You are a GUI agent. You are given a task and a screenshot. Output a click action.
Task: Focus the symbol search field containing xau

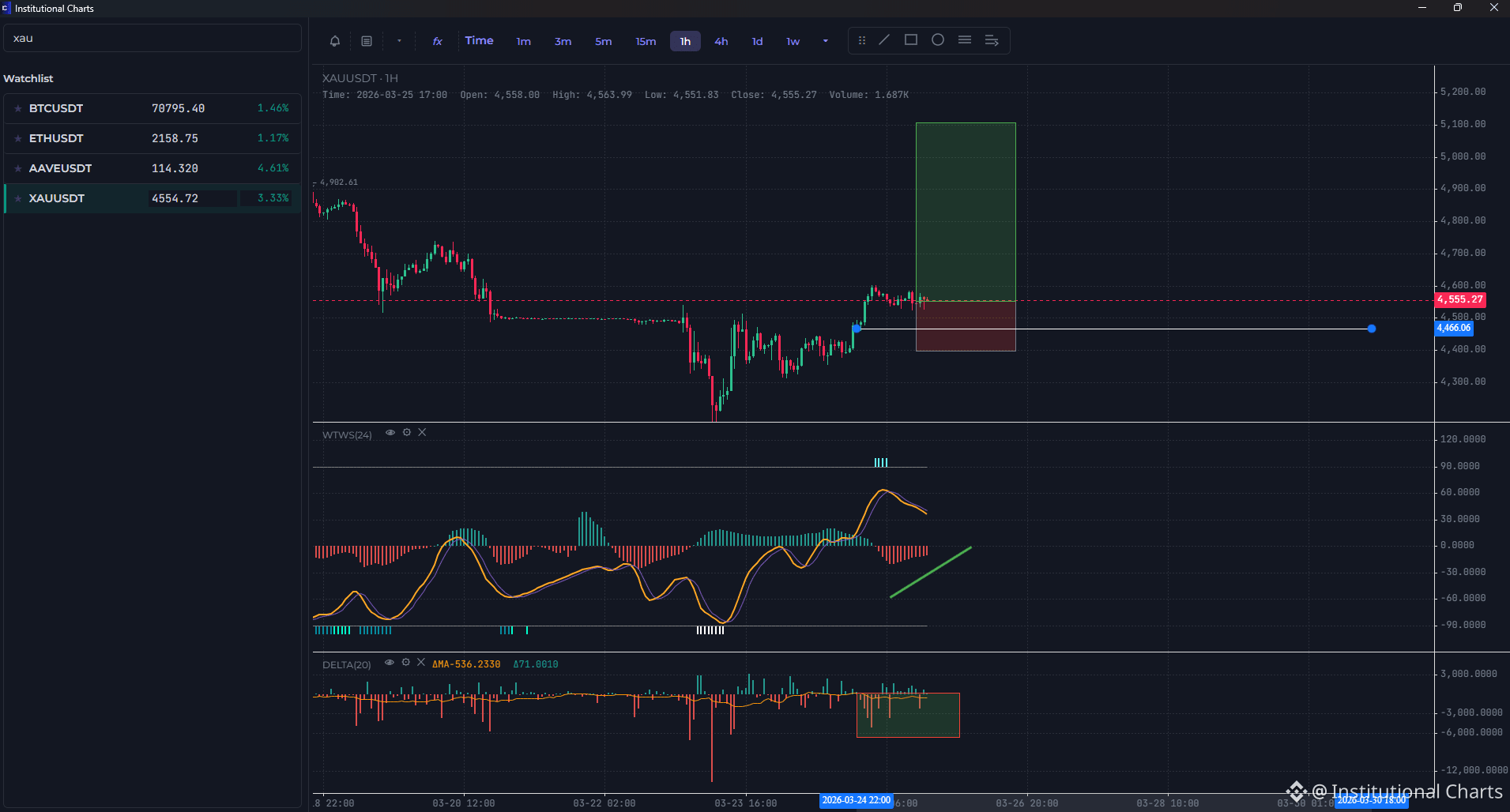[x=153, y=38]
